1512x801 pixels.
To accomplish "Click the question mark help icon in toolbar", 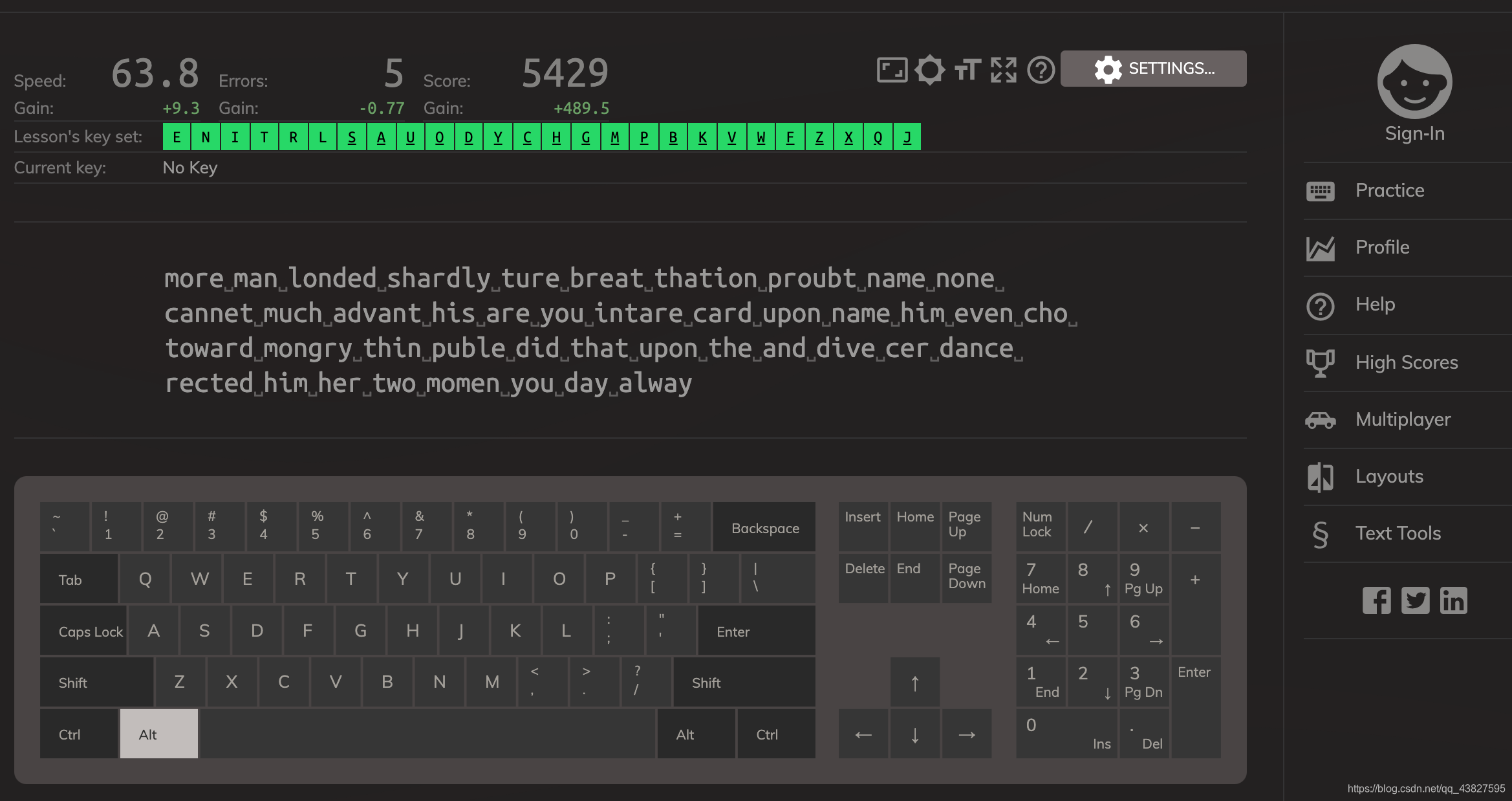I will pos(1041,70).
